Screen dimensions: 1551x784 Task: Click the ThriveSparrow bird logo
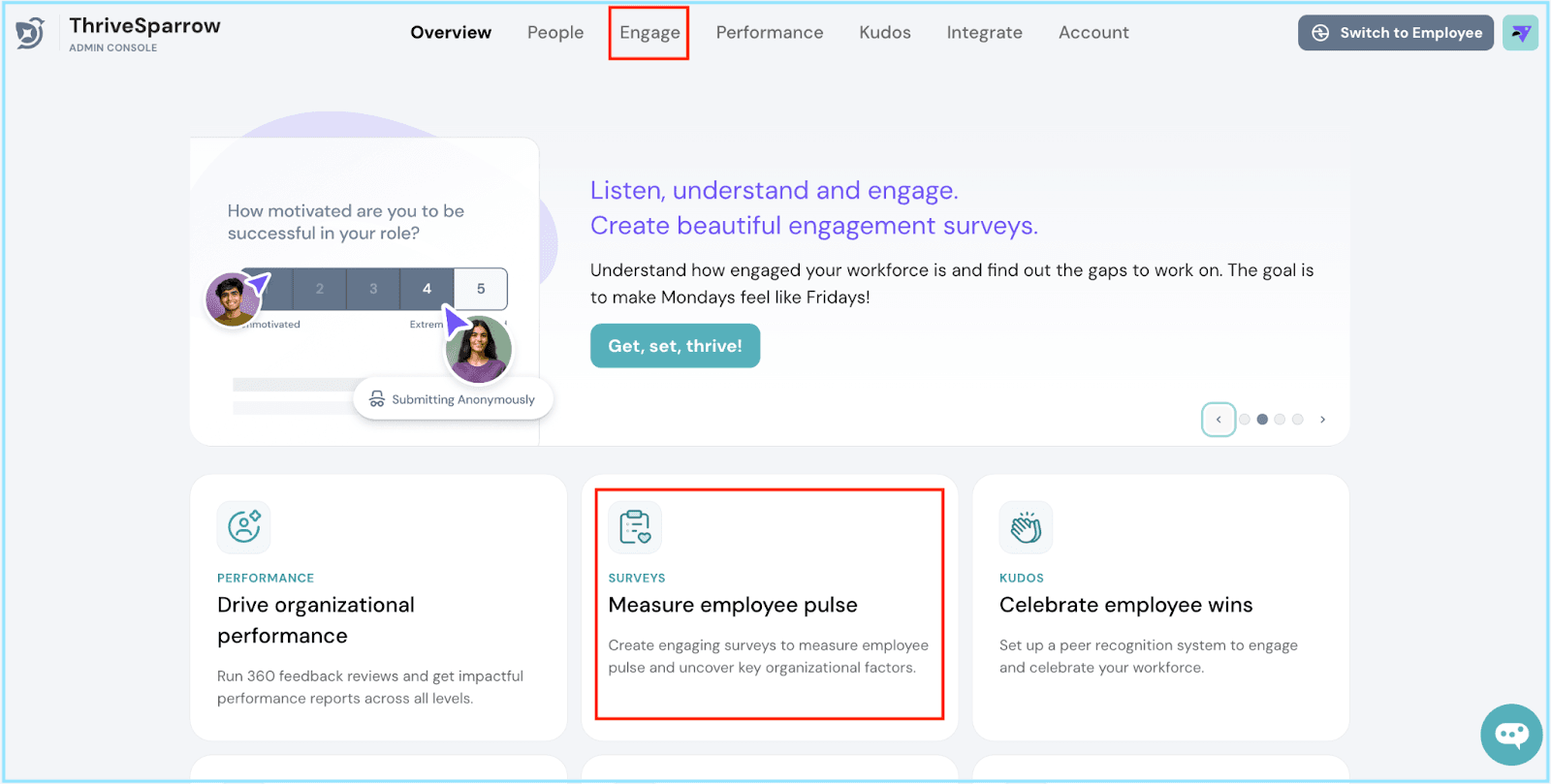click(x=30, y=33)
